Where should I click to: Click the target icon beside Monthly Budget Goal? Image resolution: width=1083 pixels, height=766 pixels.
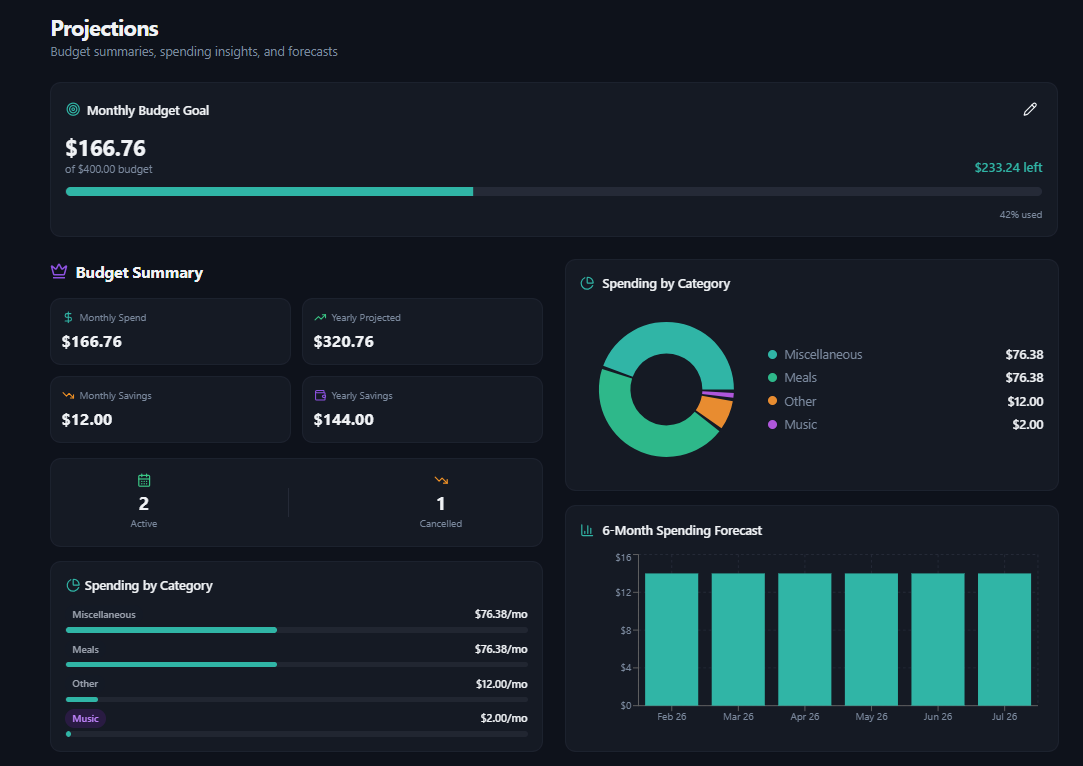click(73, 109)
